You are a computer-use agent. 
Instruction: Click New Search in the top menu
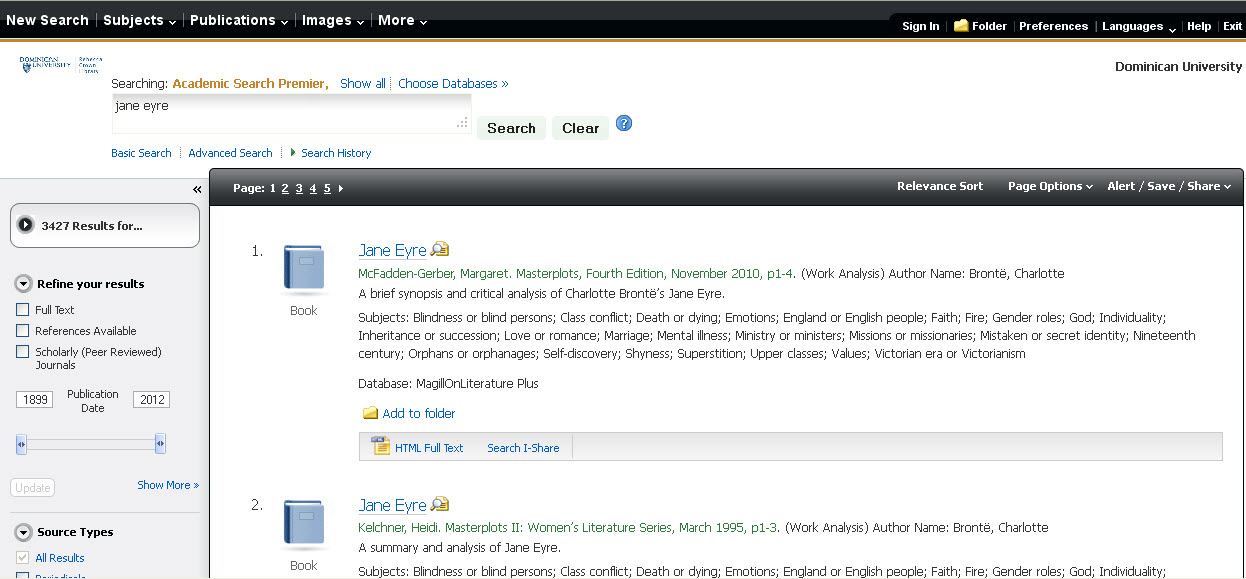click(x=47, y=20)
